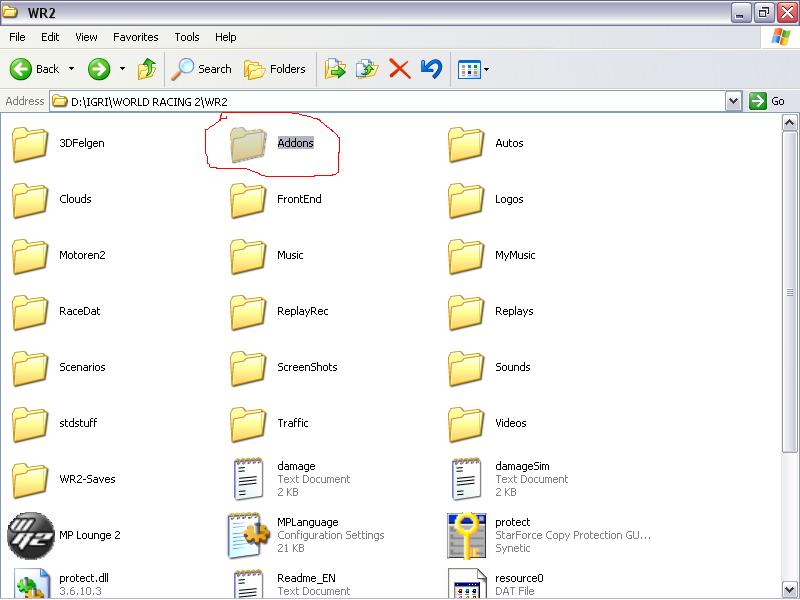
Task: Click the vertical scrollbar down arrow
Action: (x=790, y=591)
